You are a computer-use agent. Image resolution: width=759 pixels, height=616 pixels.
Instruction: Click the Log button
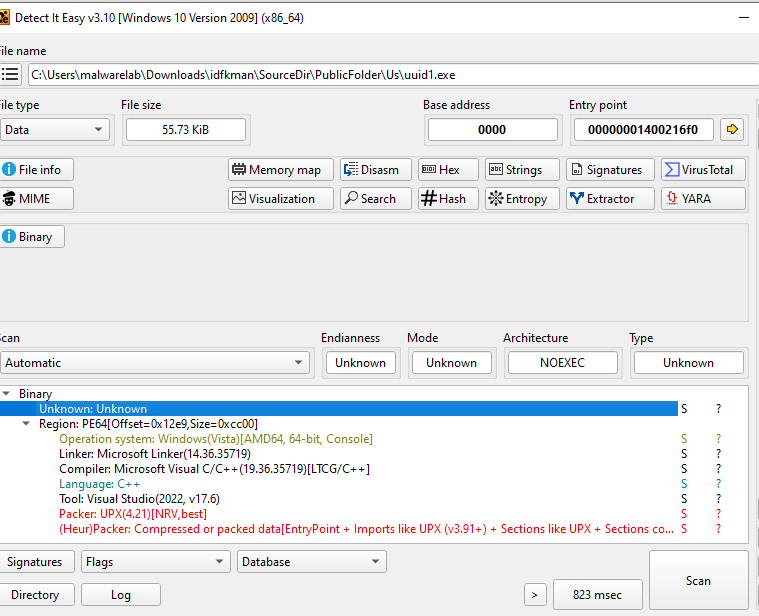120,595
